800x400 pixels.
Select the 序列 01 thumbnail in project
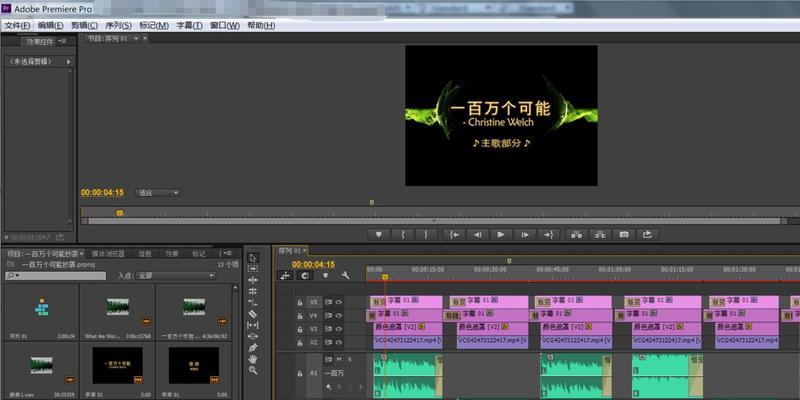[x=42, y=307]
